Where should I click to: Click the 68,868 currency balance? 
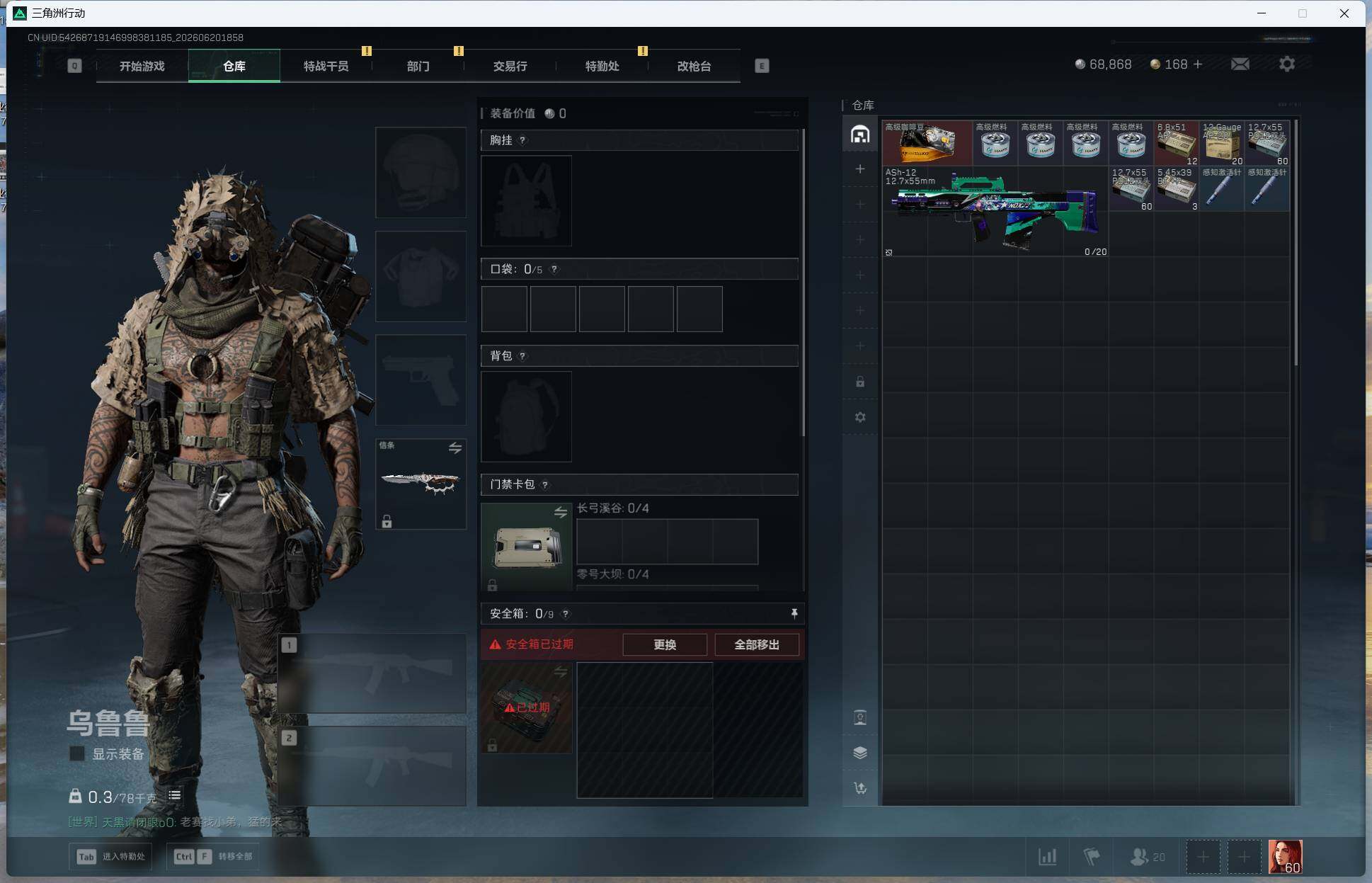click(x=1103, y=64)
